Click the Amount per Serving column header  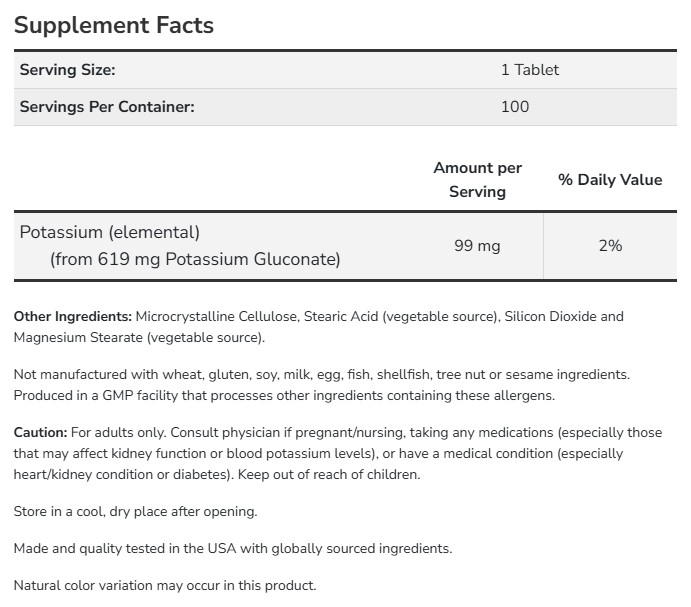(x=477, y=180)
